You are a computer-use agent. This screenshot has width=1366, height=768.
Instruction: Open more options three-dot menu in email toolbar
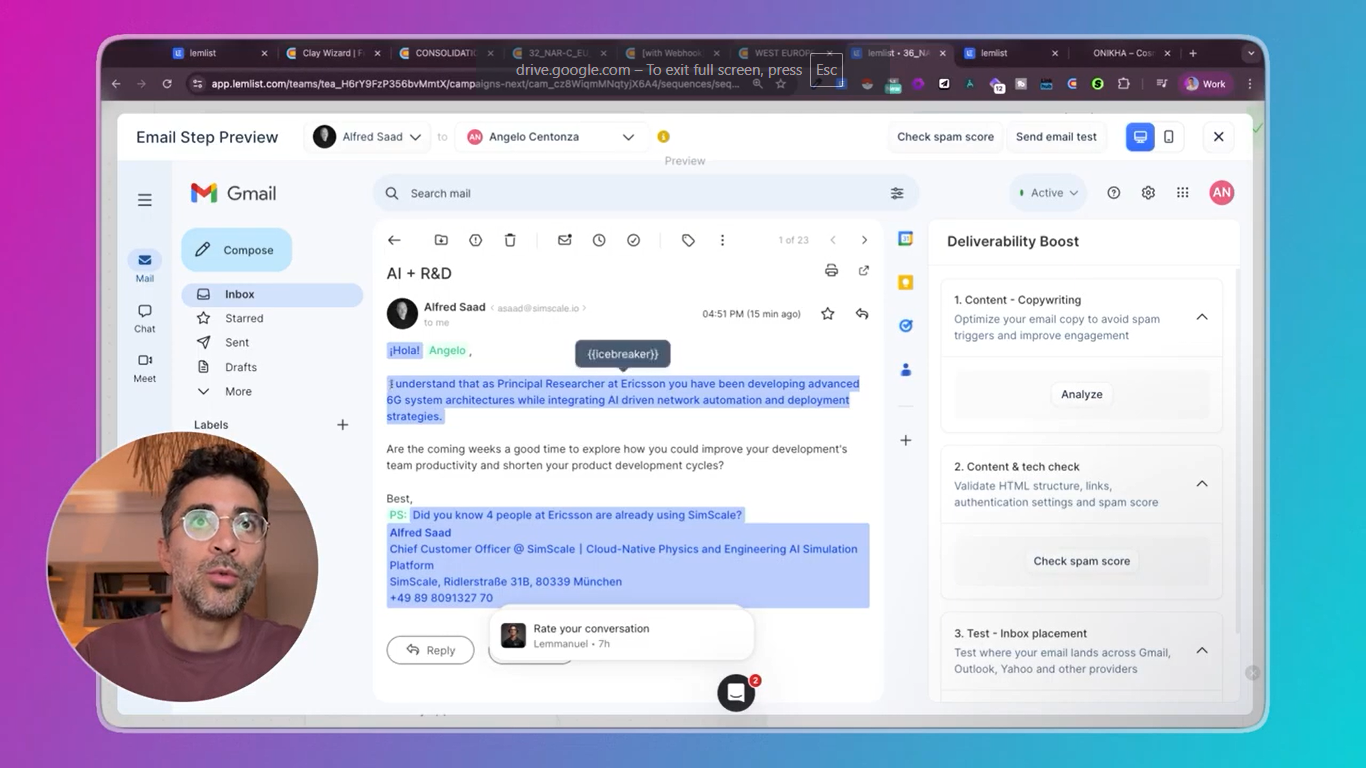point(722,240)
